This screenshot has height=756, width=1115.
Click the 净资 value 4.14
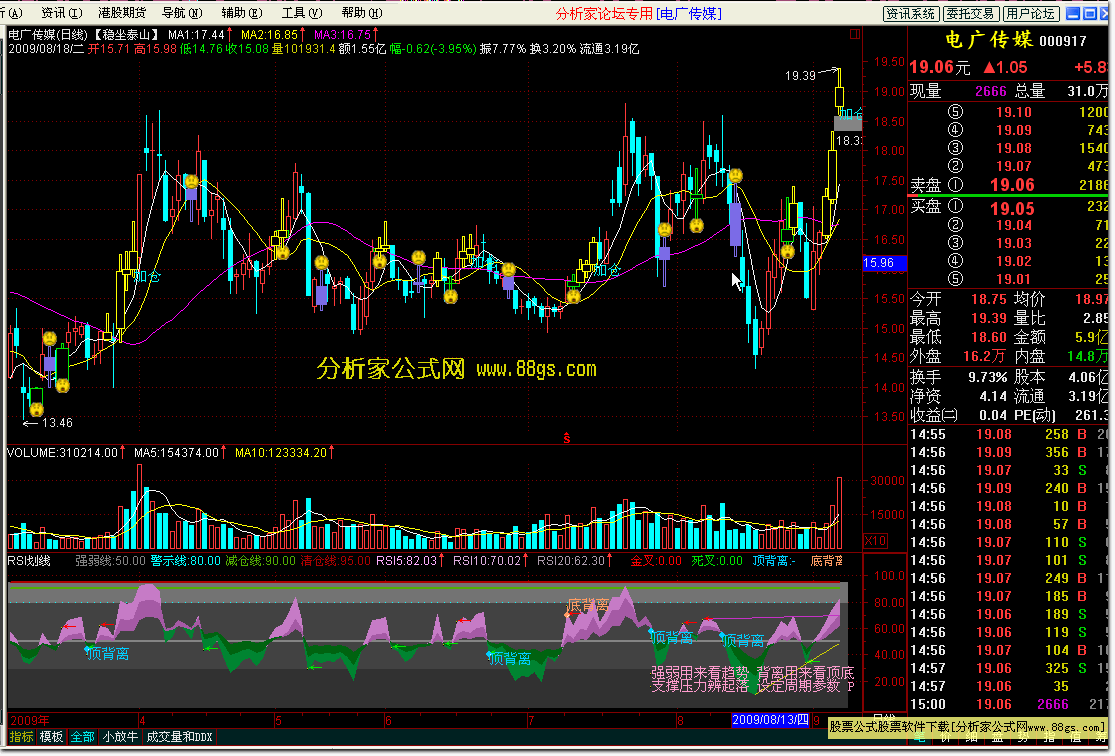pyautogui.click(x=993, y=397)
